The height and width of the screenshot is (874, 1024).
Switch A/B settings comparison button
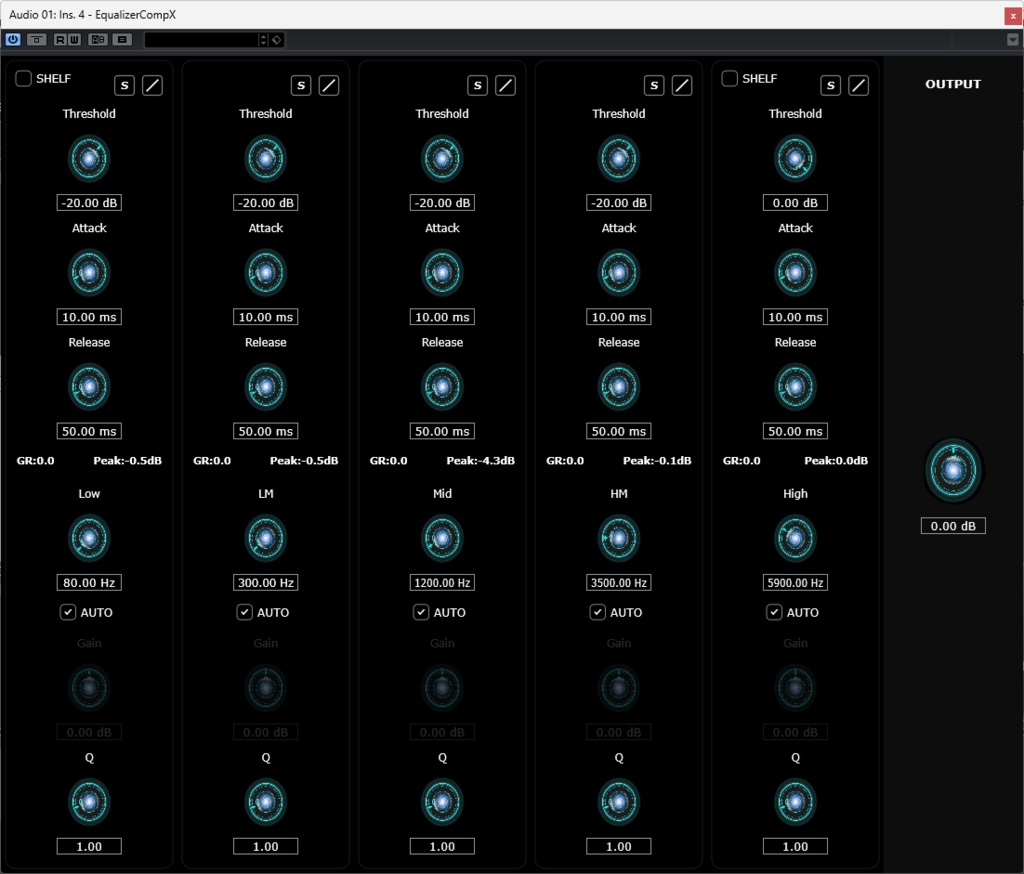pyautogui.click(x=98, y=39)
